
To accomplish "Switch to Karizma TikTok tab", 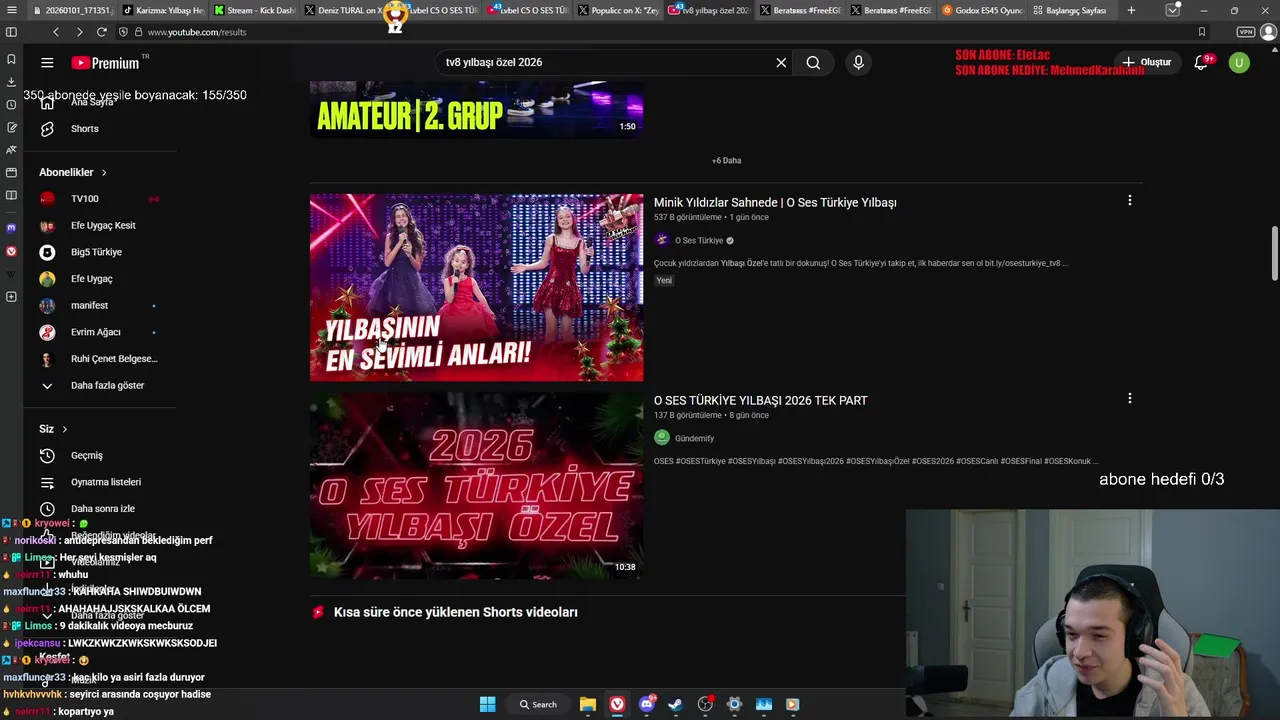I will (x=162, y=10).
